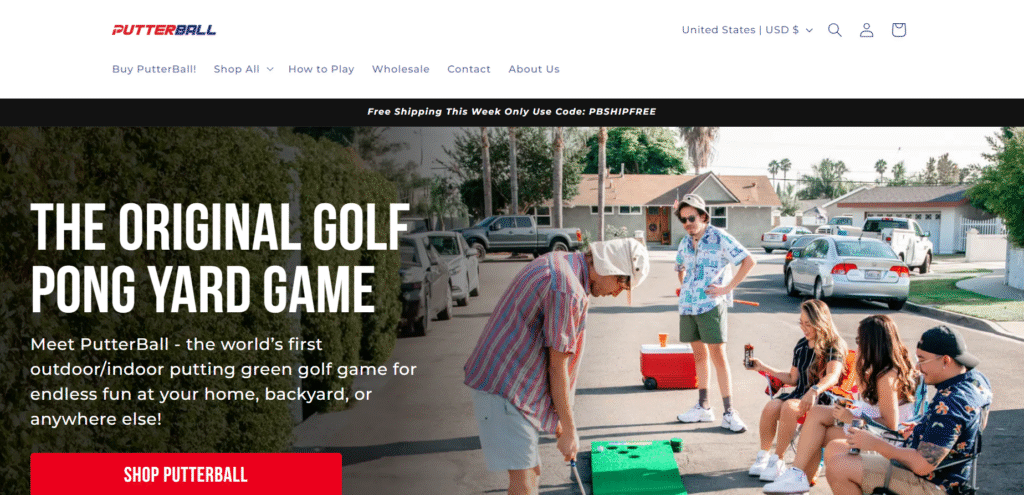Image resolution: width=1024 pixels, height=495 pixels.
Task: View the shopping cart icon
Action: [899, 30]
